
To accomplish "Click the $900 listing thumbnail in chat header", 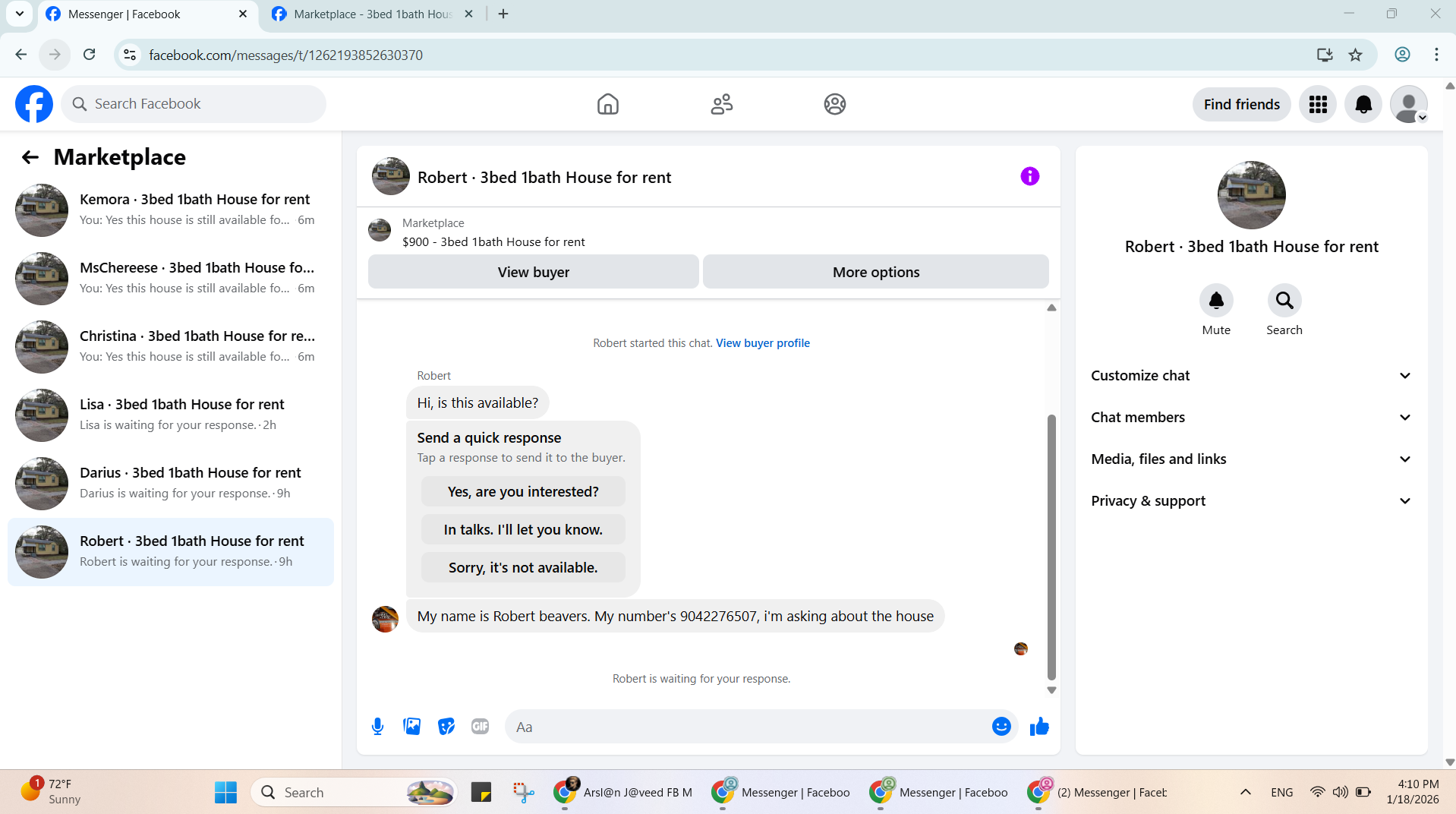I will pyautogui.click(x=380, y=230).
